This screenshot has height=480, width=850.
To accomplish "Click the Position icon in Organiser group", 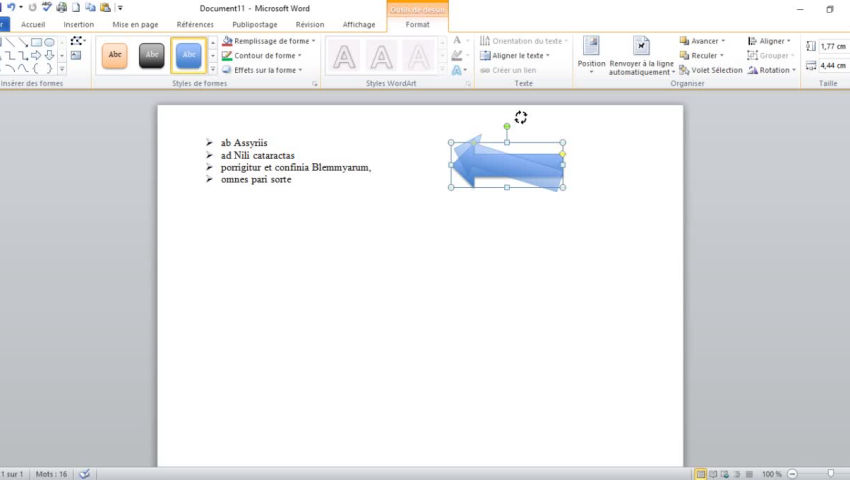I will click(x=591, y=47).
